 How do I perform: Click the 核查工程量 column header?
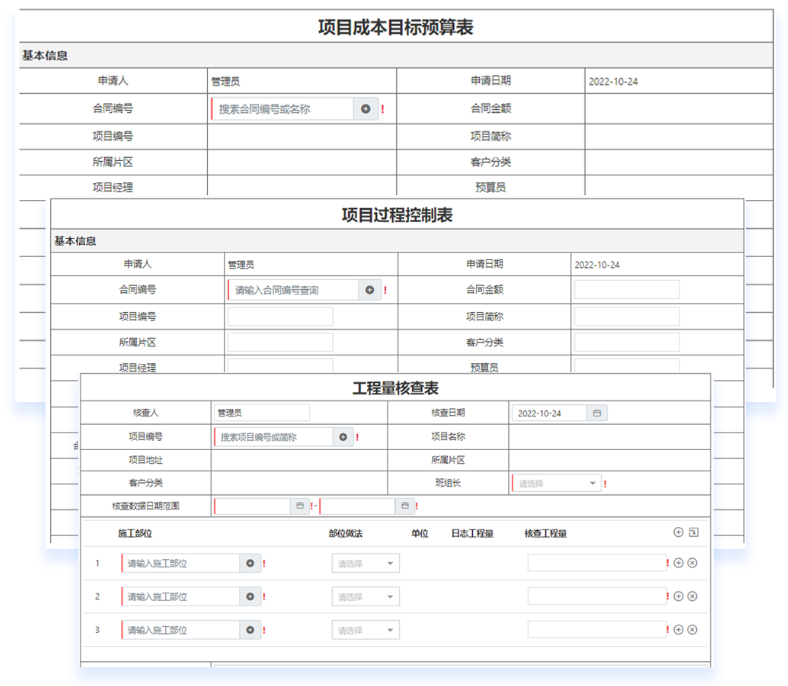click(x=546, y=533)
